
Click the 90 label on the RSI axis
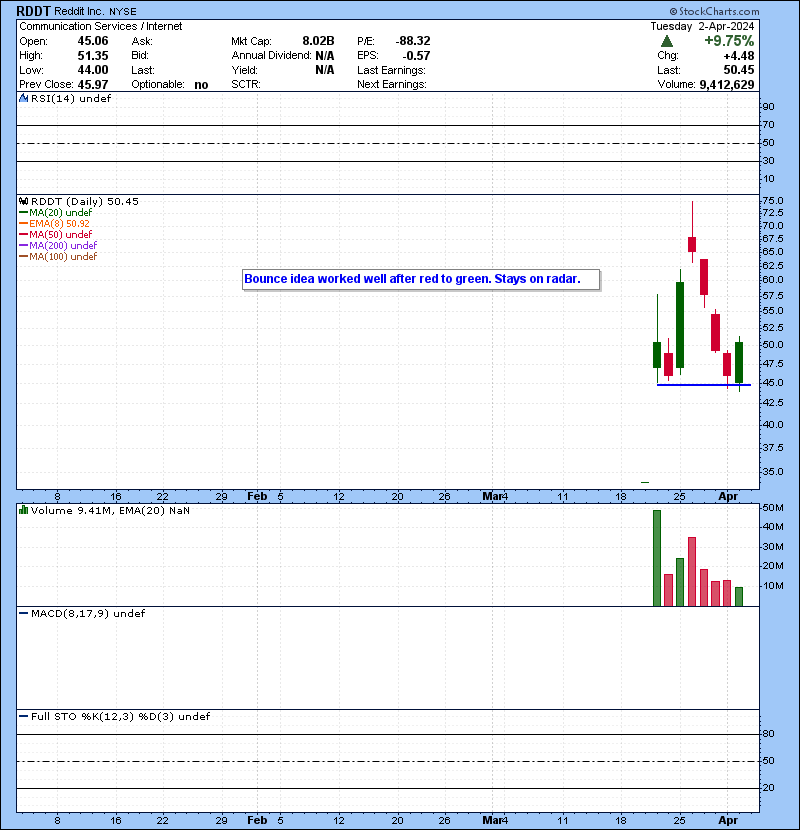tap(768, 107)
